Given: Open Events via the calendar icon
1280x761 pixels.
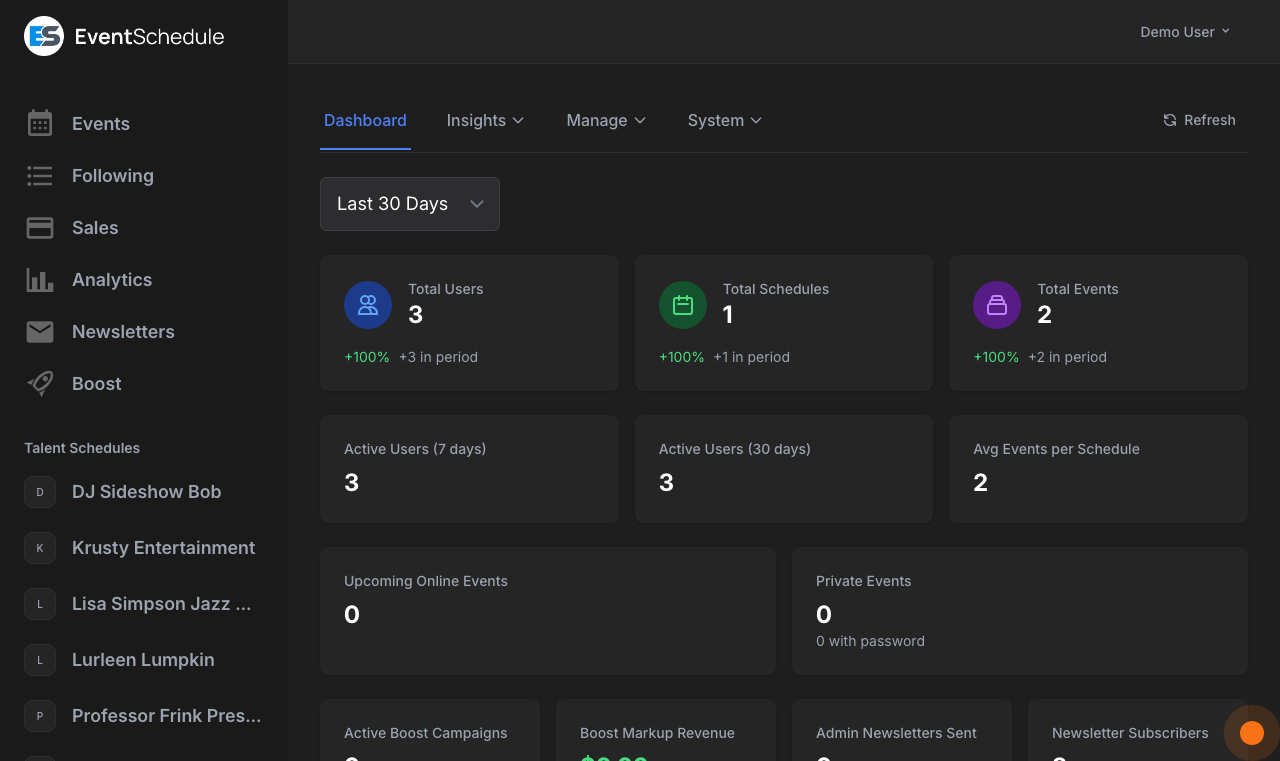Looking at the screenshot, I should (x=40, y=123).
